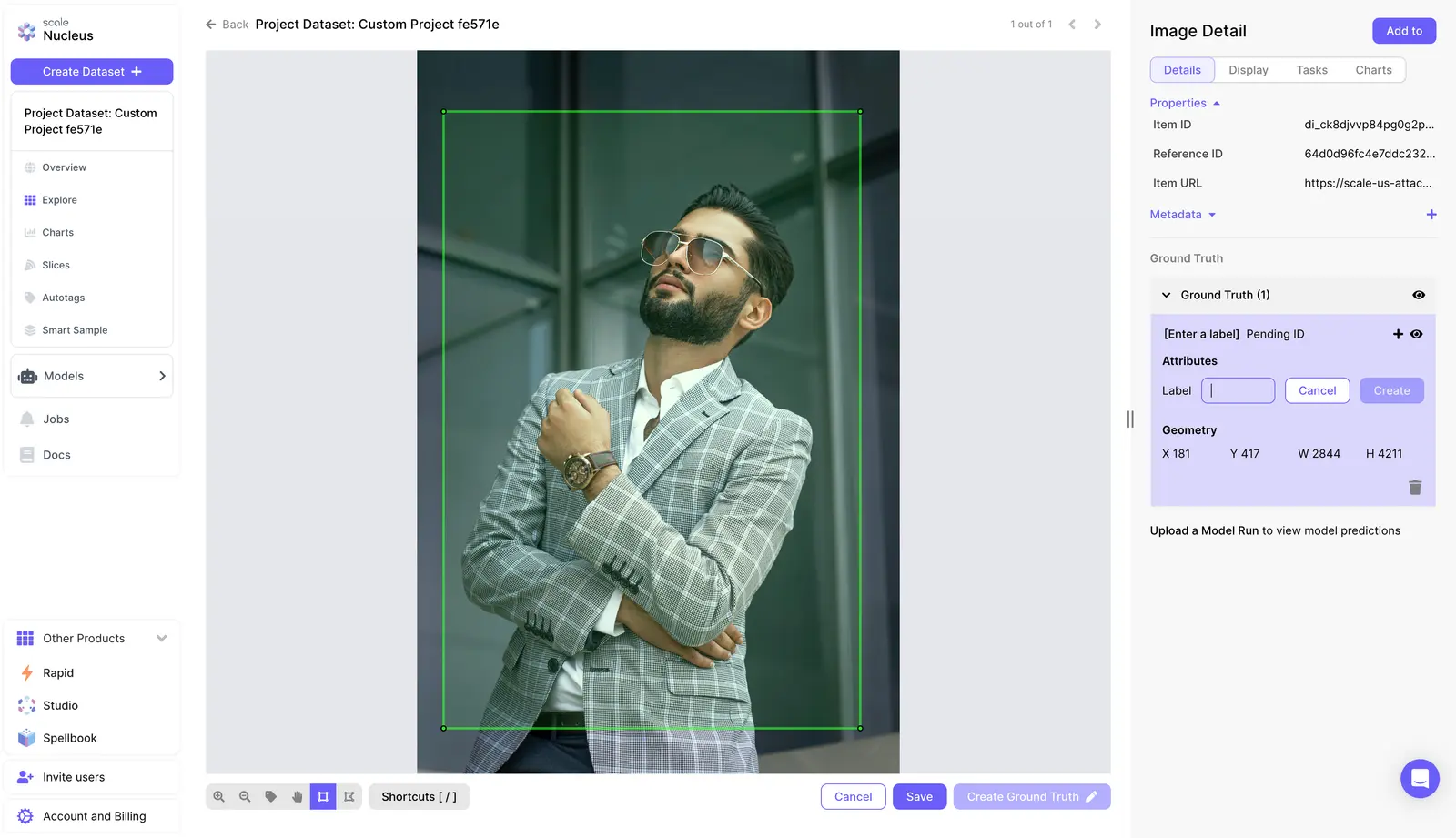Image resolution: width=1456 pixels, height=838 pixels.
Task: Open the label tag tool
Action: click(x=270, y=796)
